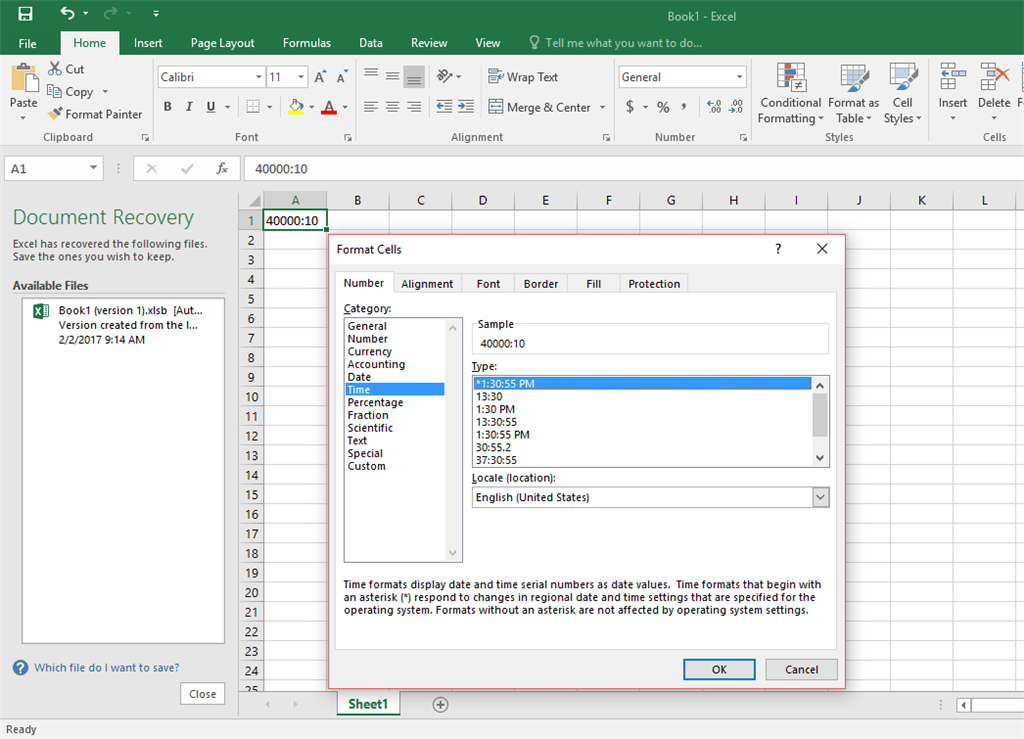Image resolution: width=1024 pixels, height=739 pixels.
Task: Click the Insert Function fx icon
Action: pyautogui.click(x=222, y=168)
